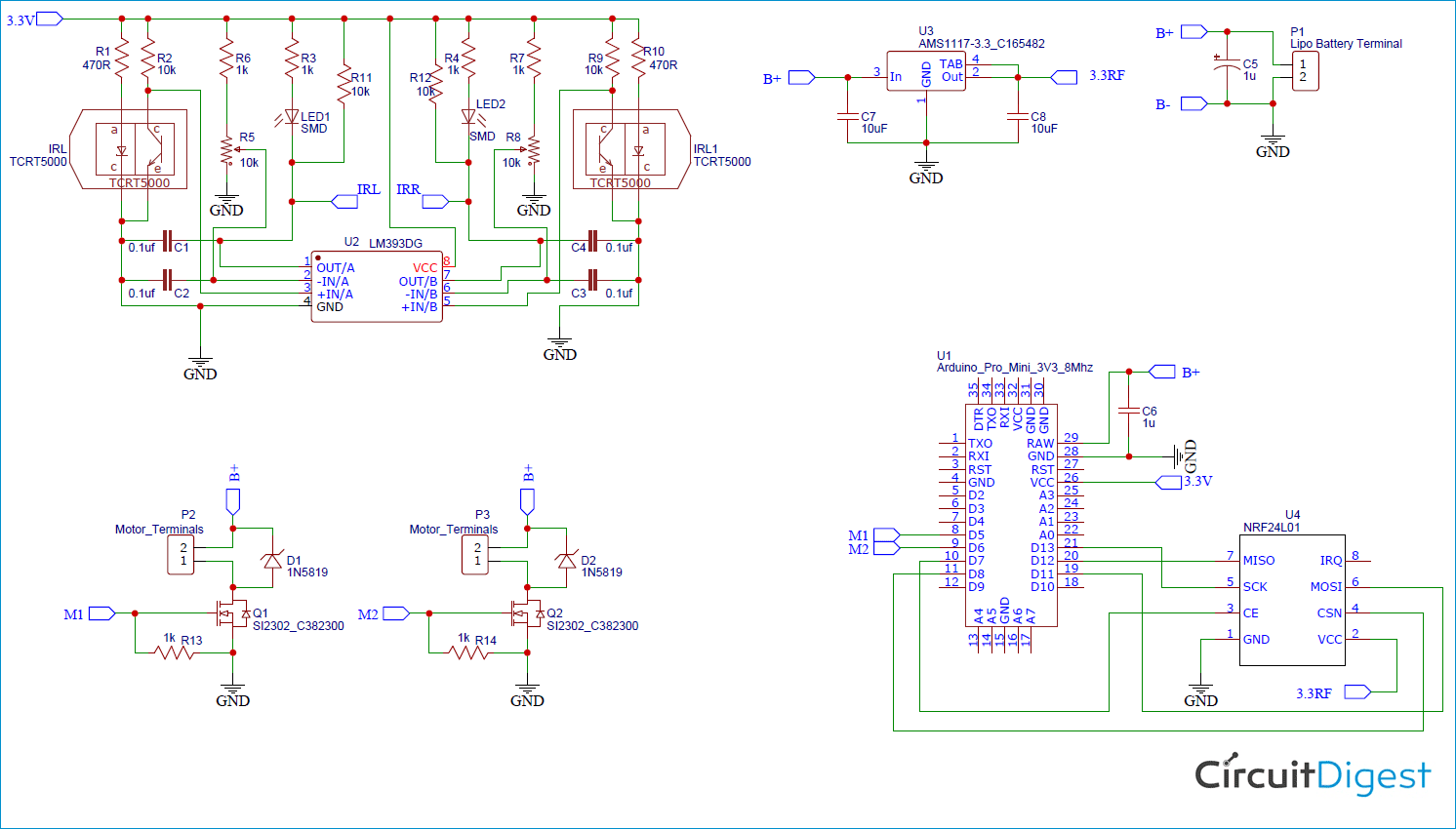Click the Arduino Pro Mini symbol U1
The height and width of the screenshot is (829, 1456).
(x=1015, y=512)
